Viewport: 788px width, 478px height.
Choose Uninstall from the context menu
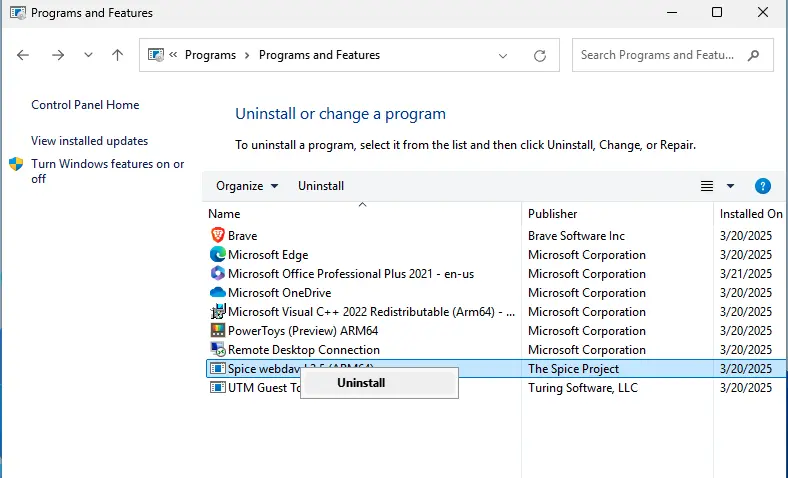(x=361, y=382)
